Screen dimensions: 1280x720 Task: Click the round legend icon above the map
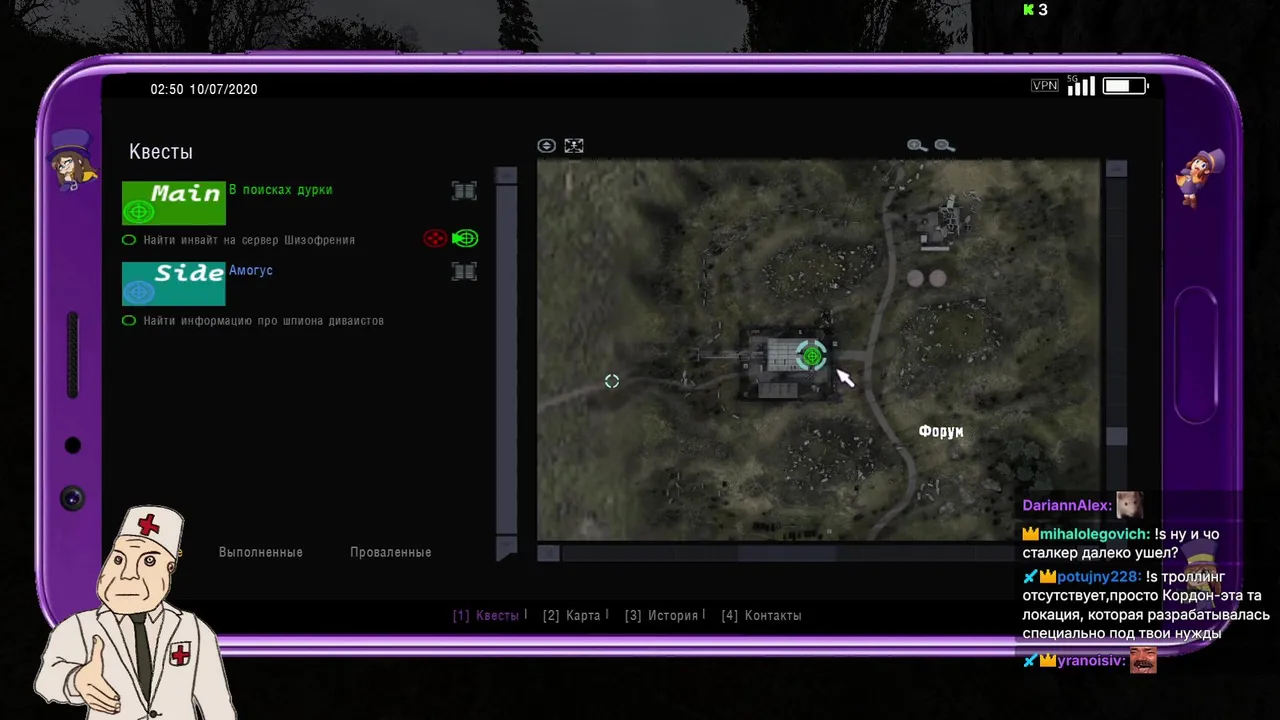pyautogui.click(x=546, y=146)
